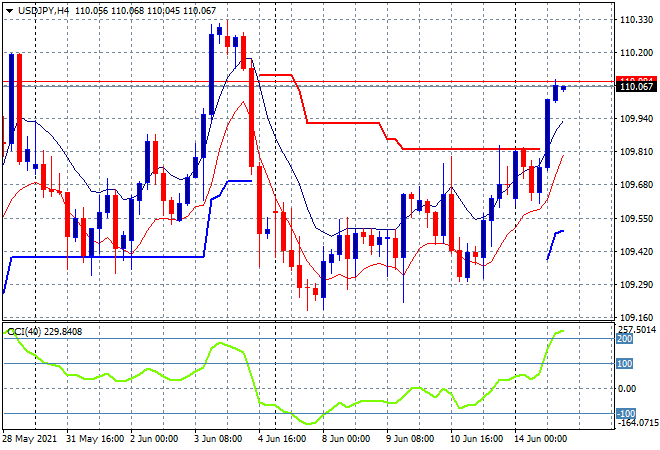The height and width of the screenshot is (450, 660).
Task: Click the 109.550 price scale label
Action: tap(636, 218)
